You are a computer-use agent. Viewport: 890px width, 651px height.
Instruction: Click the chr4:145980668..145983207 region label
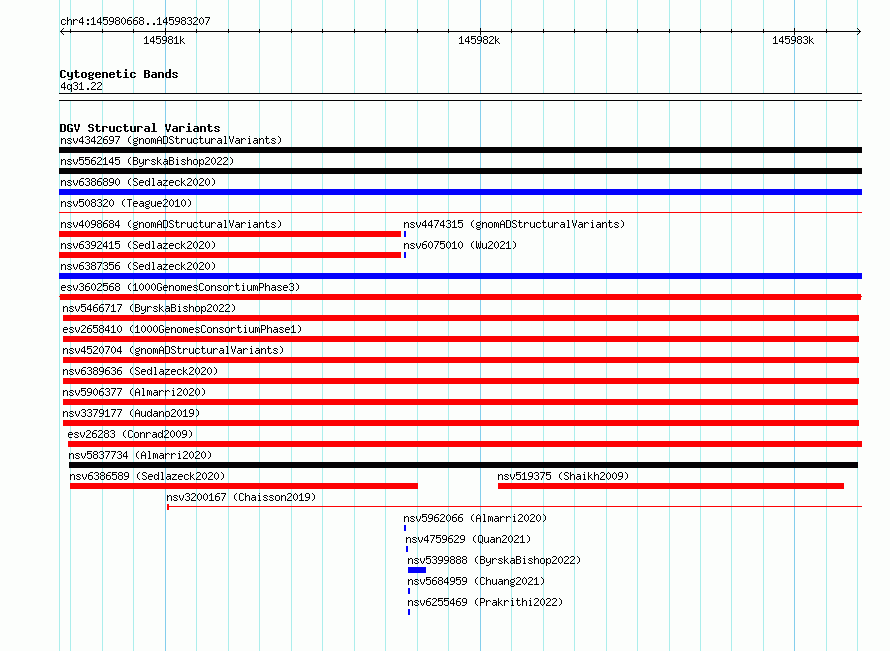coord(135,21)
